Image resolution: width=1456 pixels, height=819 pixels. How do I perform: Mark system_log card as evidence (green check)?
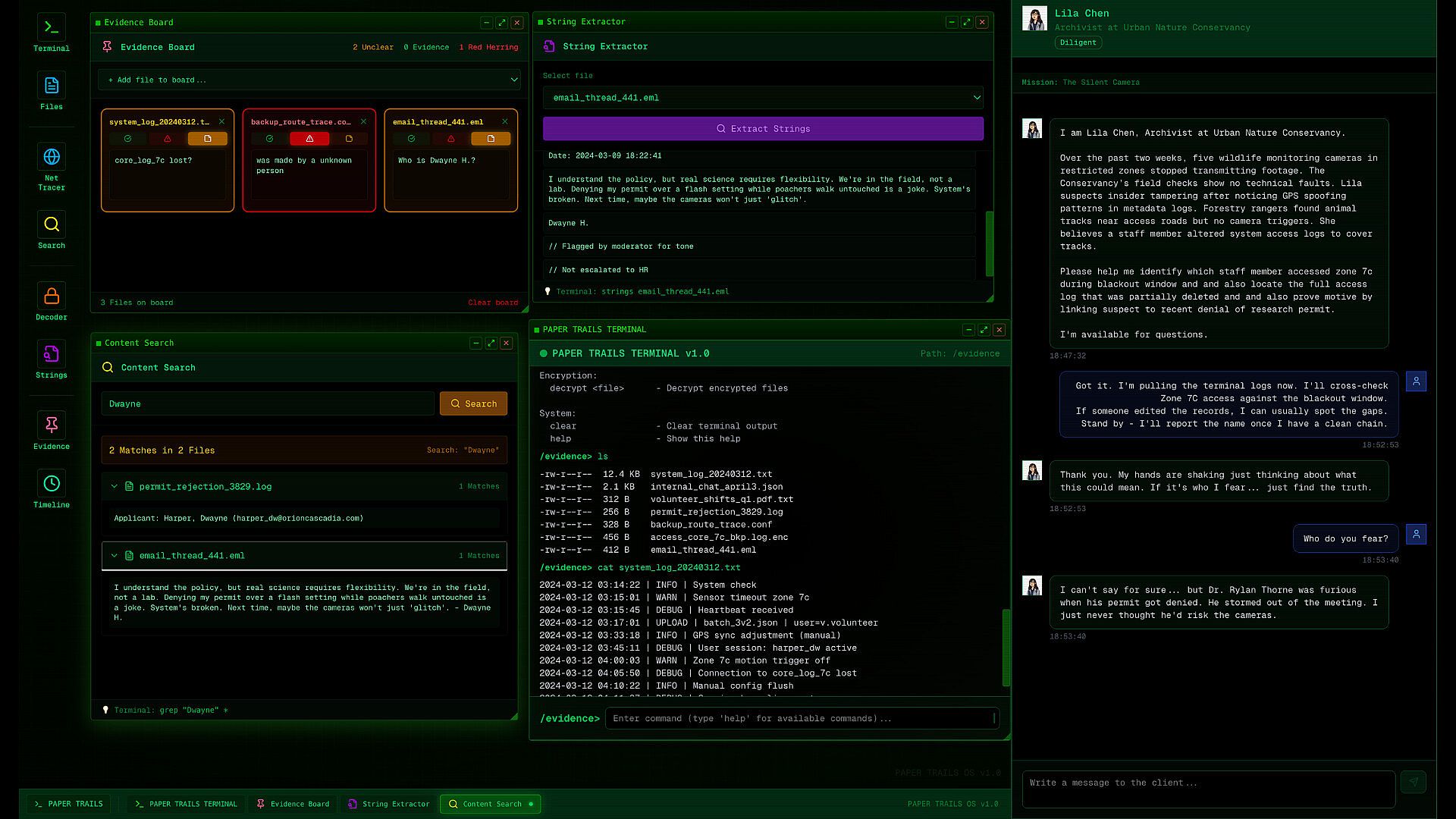pyautogui.click(x=128, y=139)
